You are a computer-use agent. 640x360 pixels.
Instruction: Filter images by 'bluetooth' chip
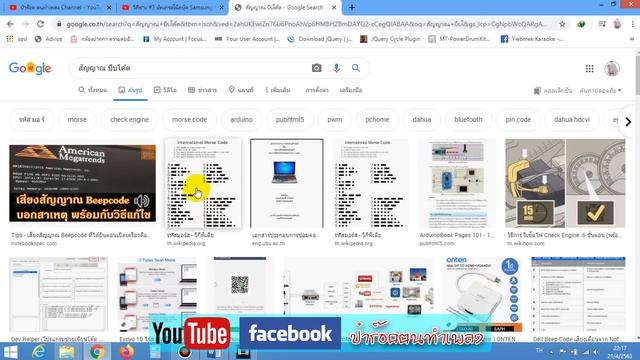pyautogui.click(x=468, y=120)
